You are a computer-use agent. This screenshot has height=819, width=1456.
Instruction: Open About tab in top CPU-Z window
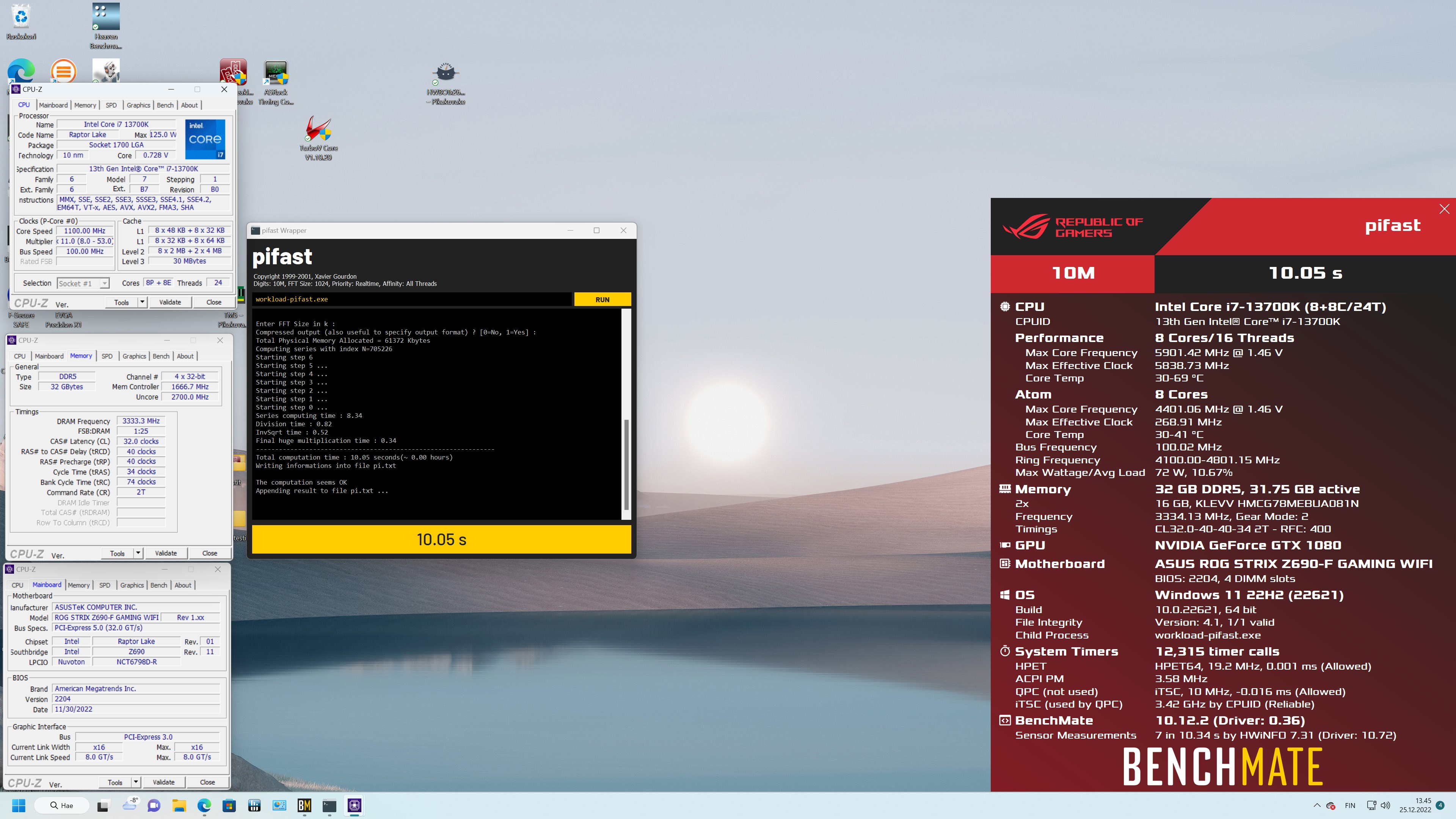tap(189, 105)
